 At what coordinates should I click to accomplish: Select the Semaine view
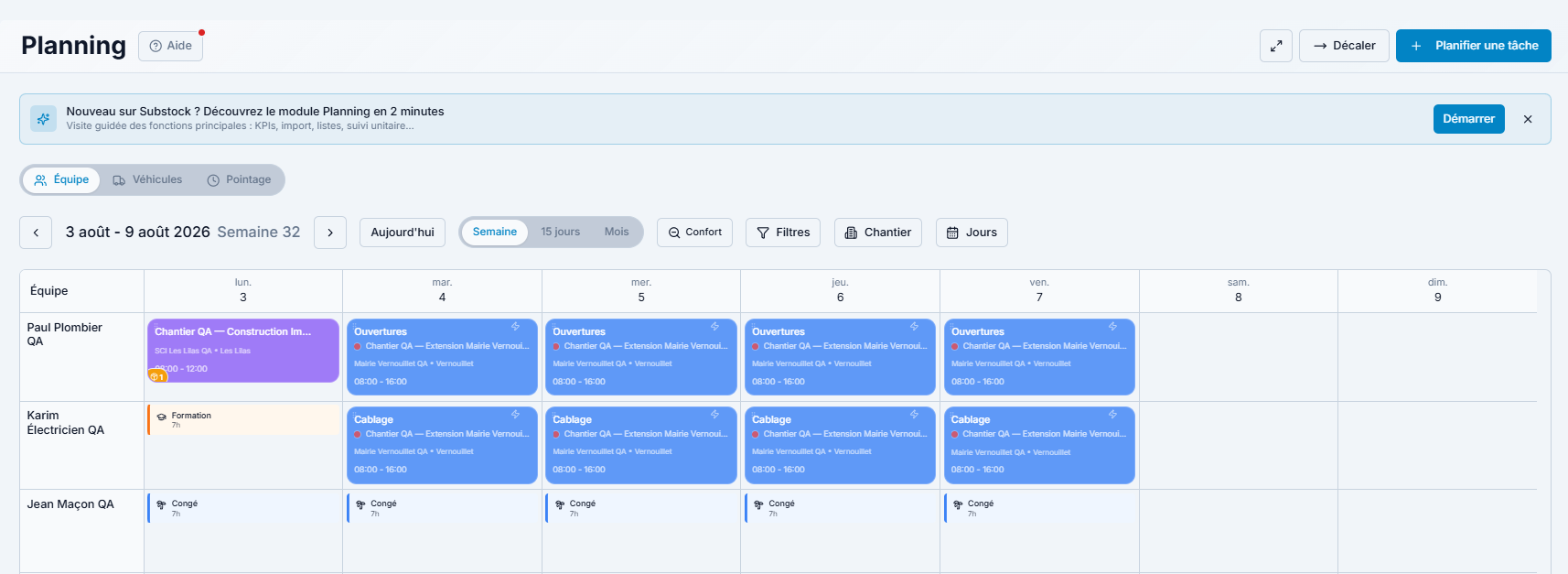point(495,233)
